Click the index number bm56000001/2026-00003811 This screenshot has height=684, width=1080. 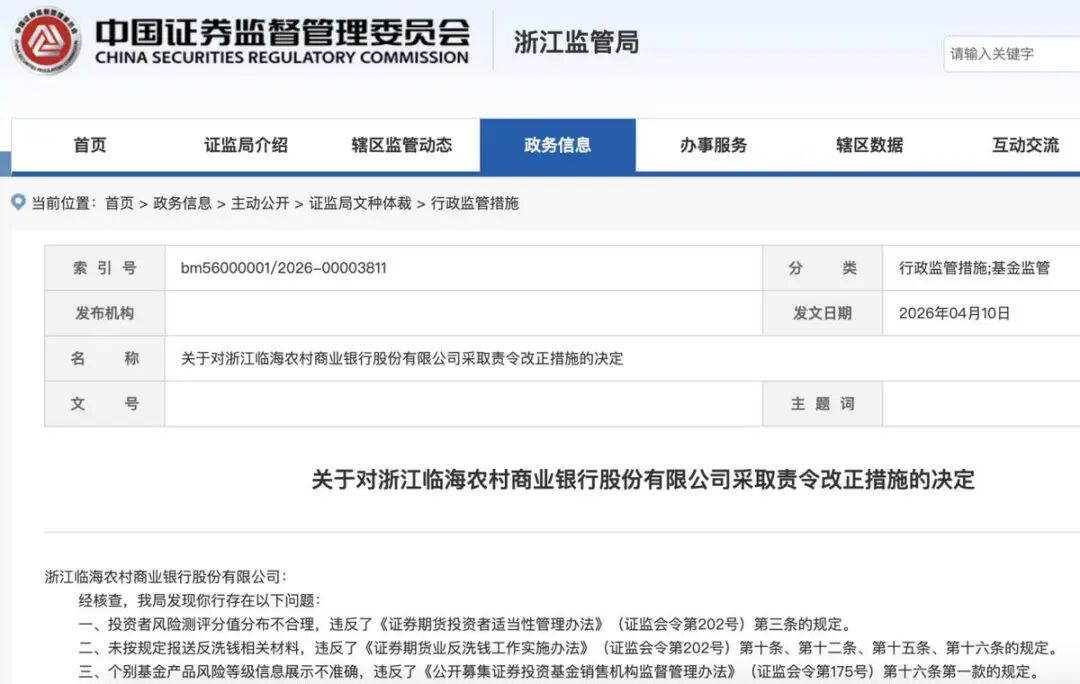[x=283, y=266]
